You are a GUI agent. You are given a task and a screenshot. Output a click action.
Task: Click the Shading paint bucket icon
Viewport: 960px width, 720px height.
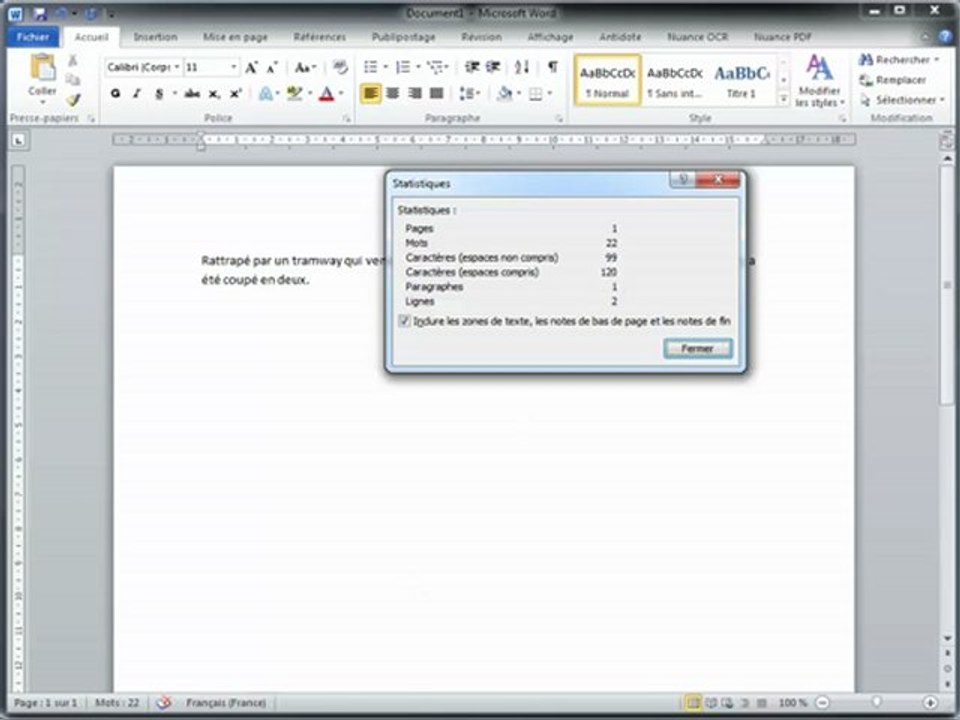pos(505,94)
